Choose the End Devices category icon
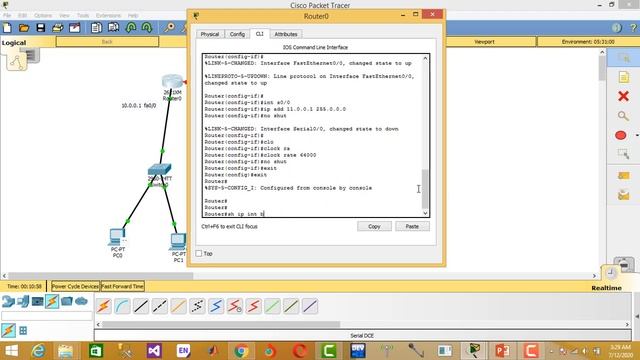640x360 pixels. 23,302
